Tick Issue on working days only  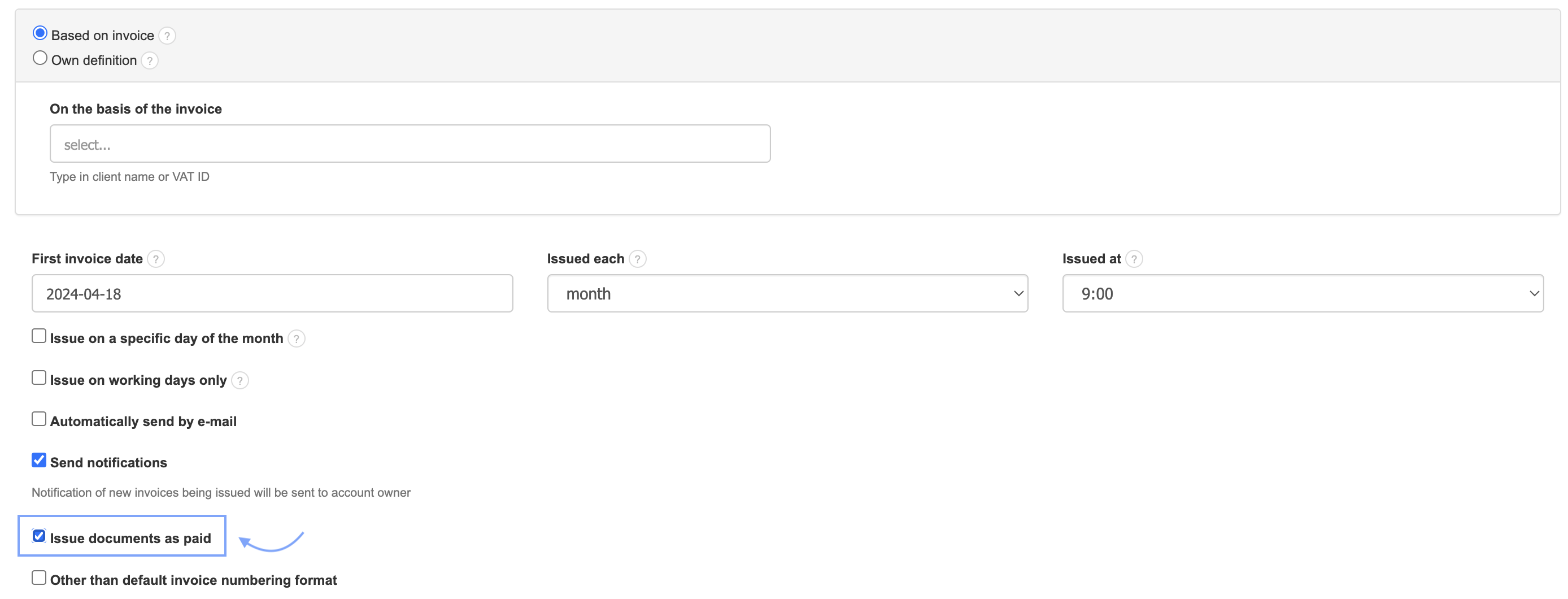[x=39, y=378]
